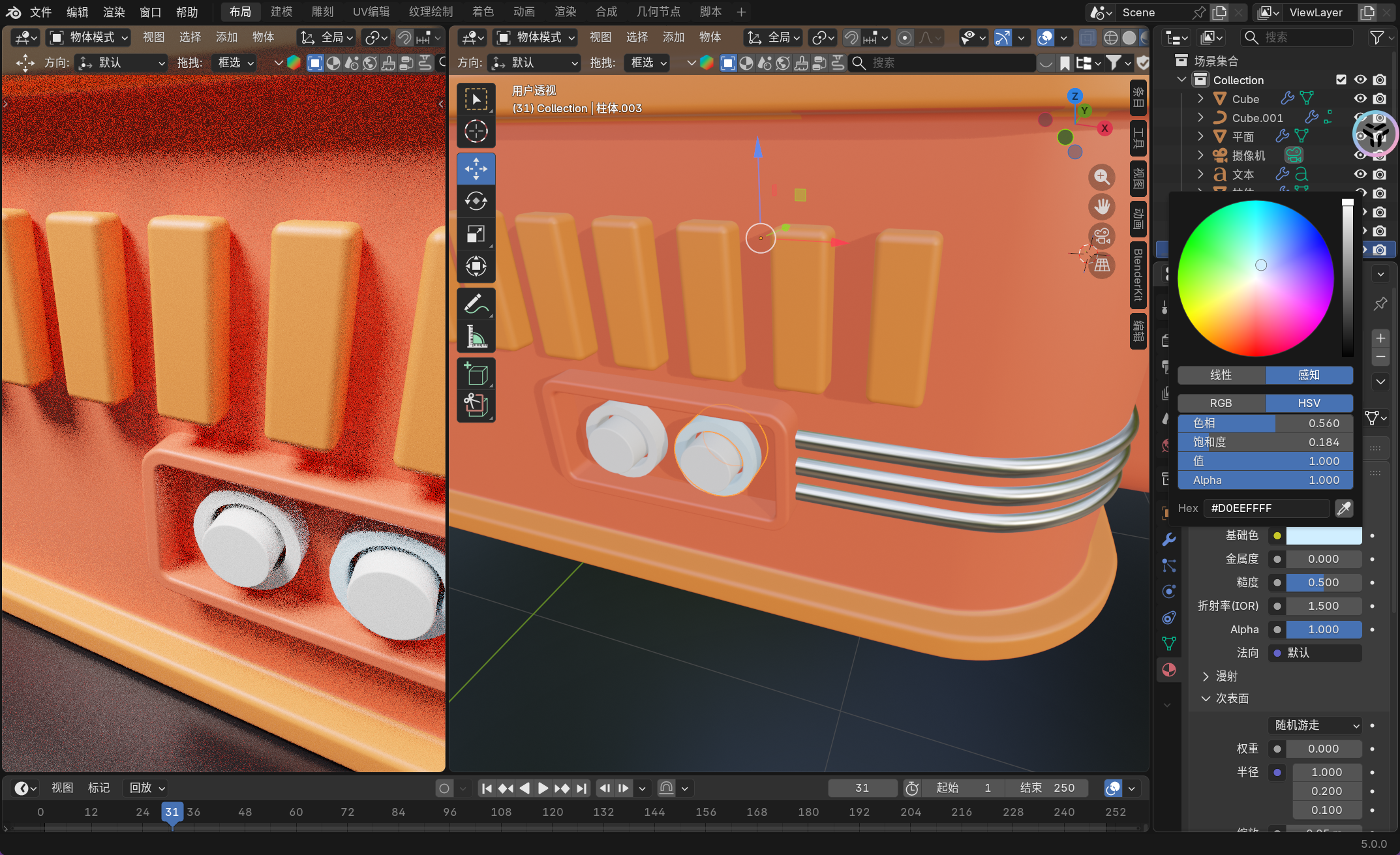
Task: Select the Scale tool icon
Action: 476,233
